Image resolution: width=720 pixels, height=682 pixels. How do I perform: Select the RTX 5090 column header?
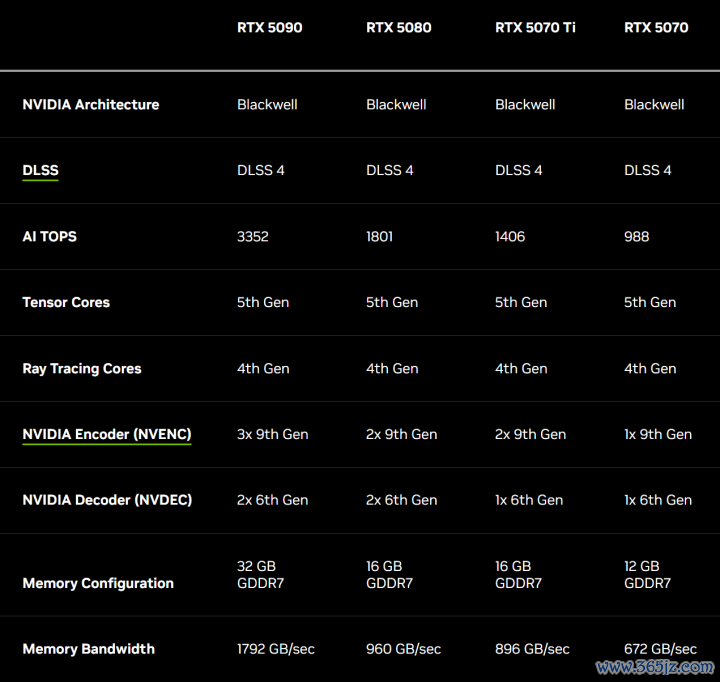[270, 28]
